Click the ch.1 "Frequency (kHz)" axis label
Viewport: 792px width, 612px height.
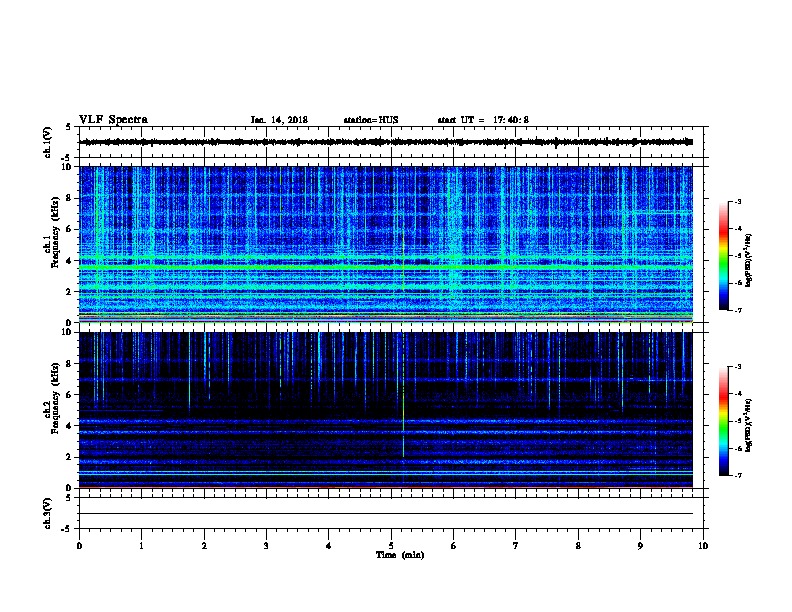pyautogui.click(x=56, y=233)
